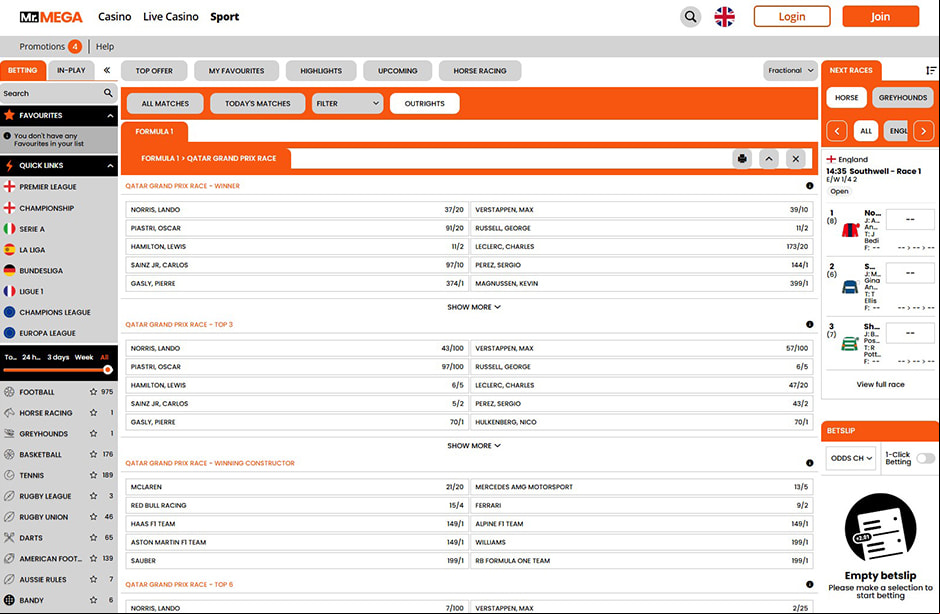The width and height of the screenshot is (940, 614).
Task: Click the Tennis sport icon
Action: [9, 475]
